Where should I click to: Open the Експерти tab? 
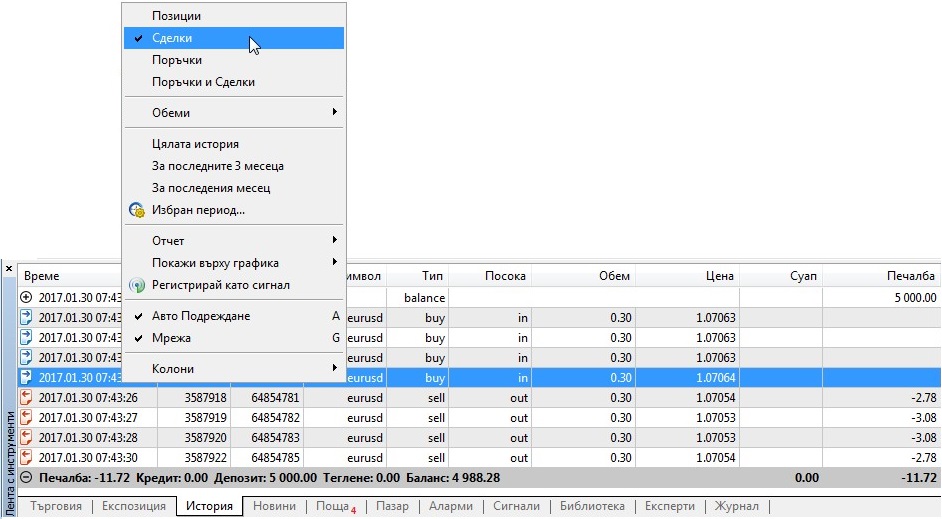pyautogui.click(x=669, y=506)
